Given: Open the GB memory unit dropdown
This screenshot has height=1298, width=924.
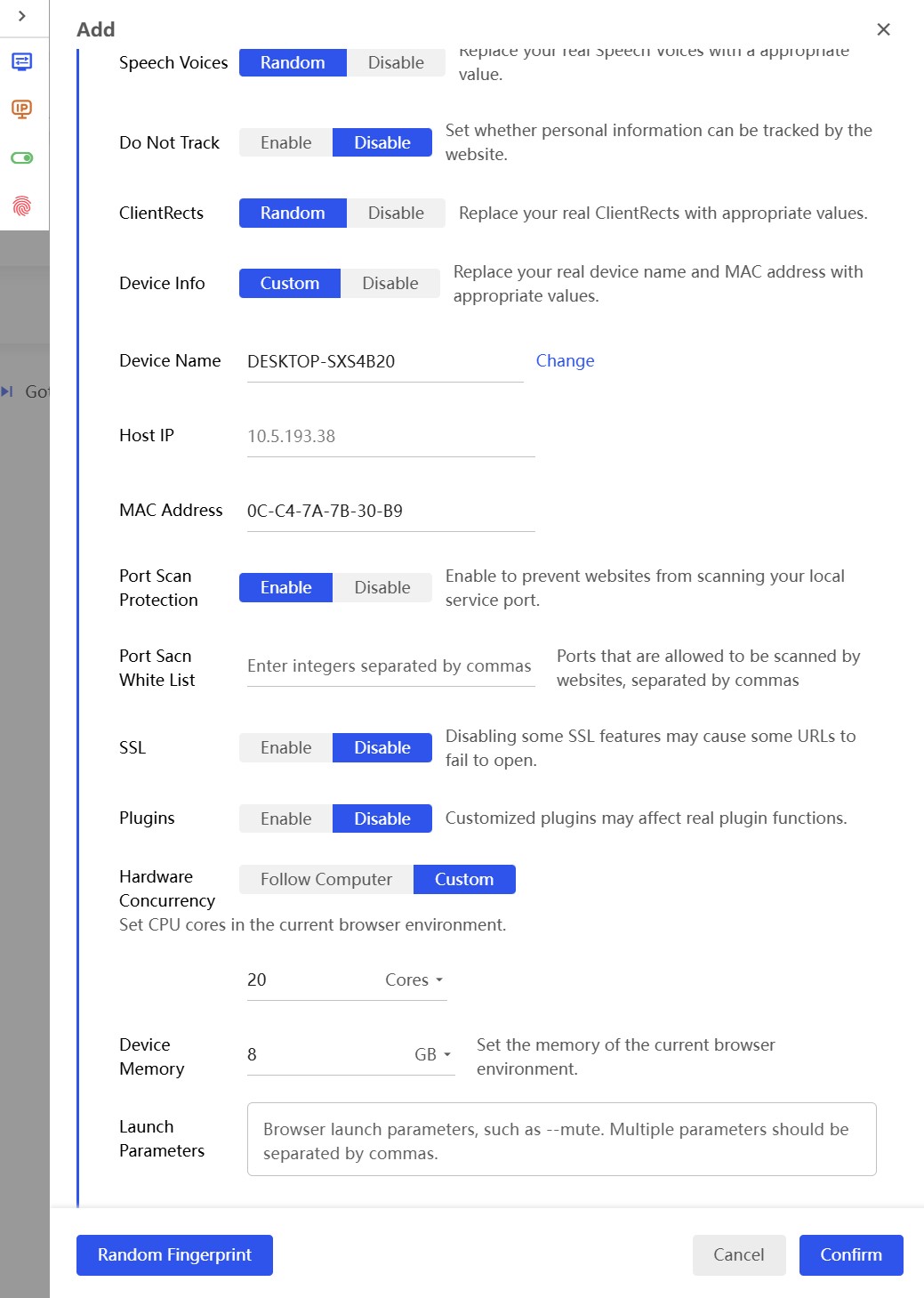Looking at the screenshot, I should point(432,1054).
